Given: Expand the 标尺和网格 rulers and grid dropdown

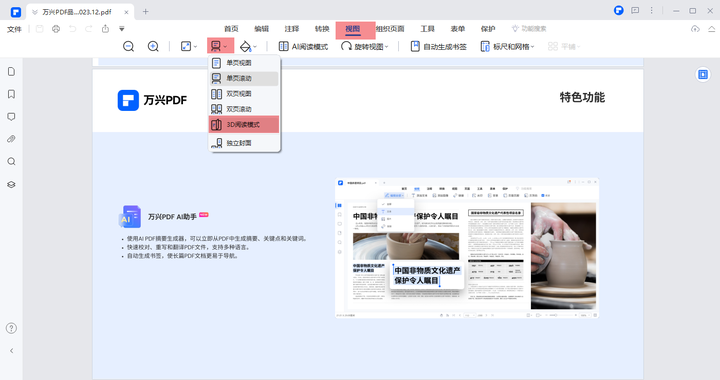Looking at the screenshot, I should coord(507,46).
